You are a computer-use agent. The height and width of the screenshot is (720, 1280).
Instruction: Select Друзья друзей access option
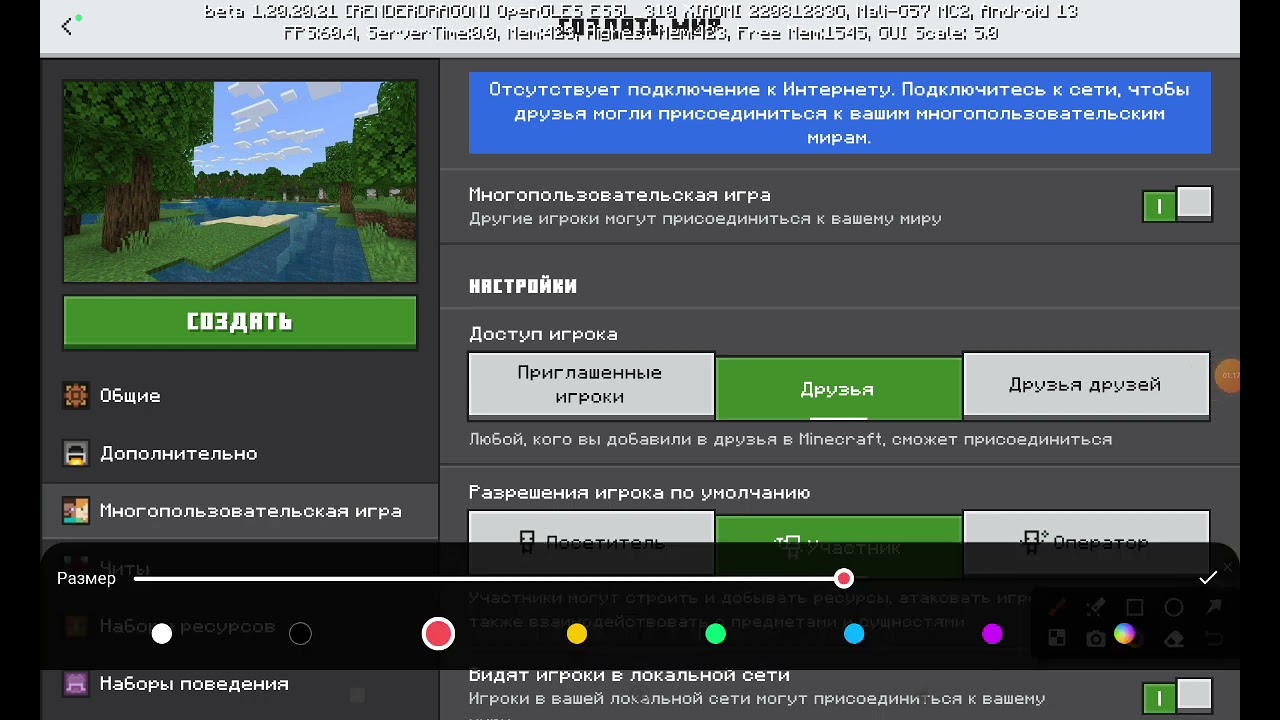click(1086, 384)
